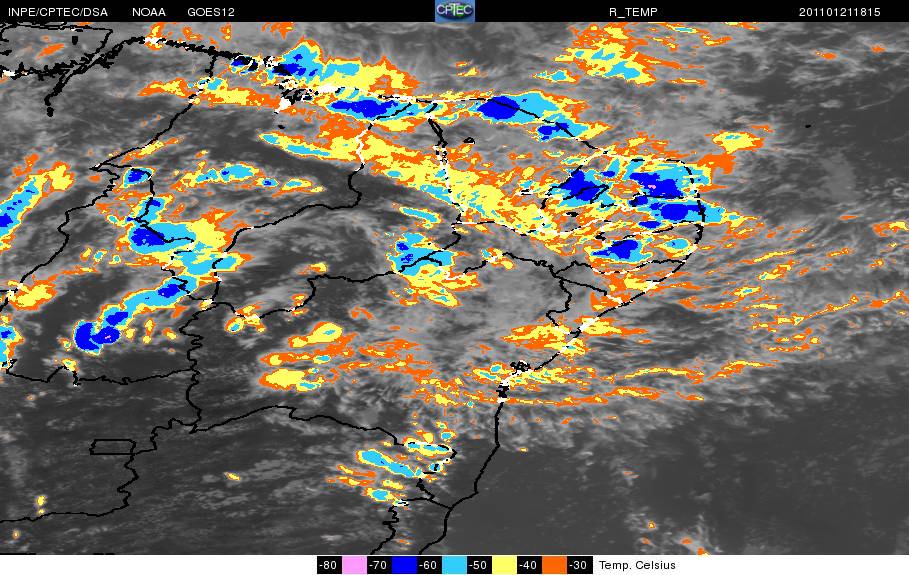The width and height of the screenshot is (909, 575).
Task: Select the dark blue -70 to -60 swatch
Action: [404, 565]
